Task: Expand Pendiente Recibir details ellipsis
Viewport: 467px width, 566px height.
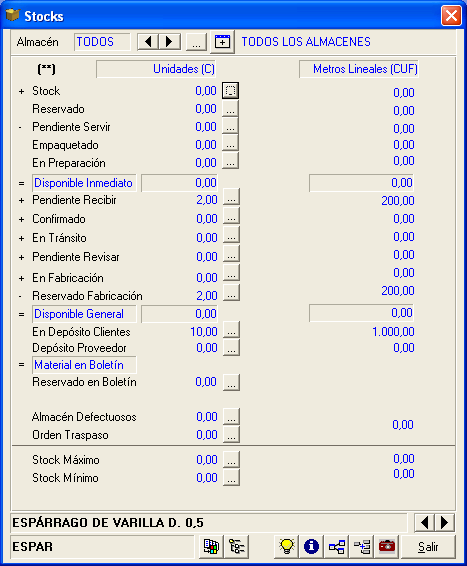Action: [231, 197]
